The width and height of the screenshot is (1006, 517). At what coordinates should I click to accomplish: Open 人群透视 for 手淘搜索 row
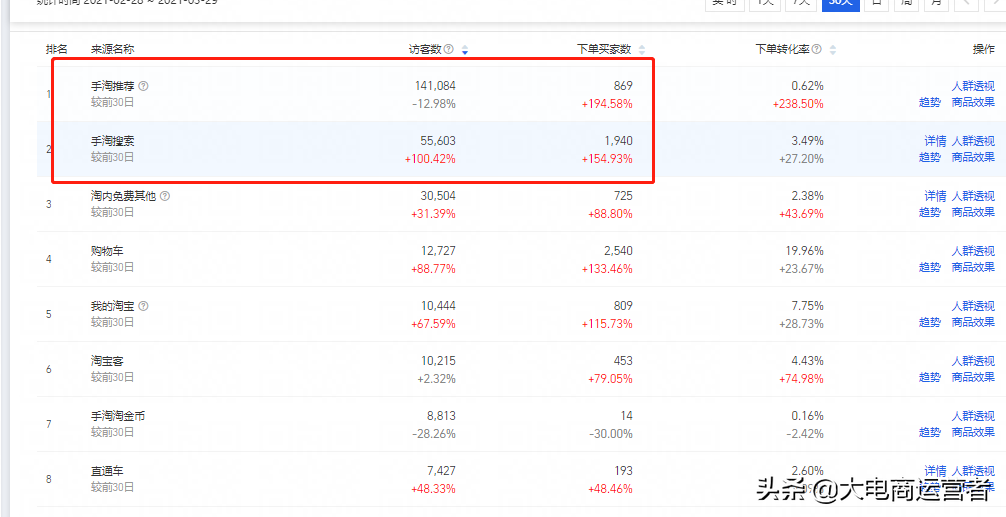(x=973, y=141)
